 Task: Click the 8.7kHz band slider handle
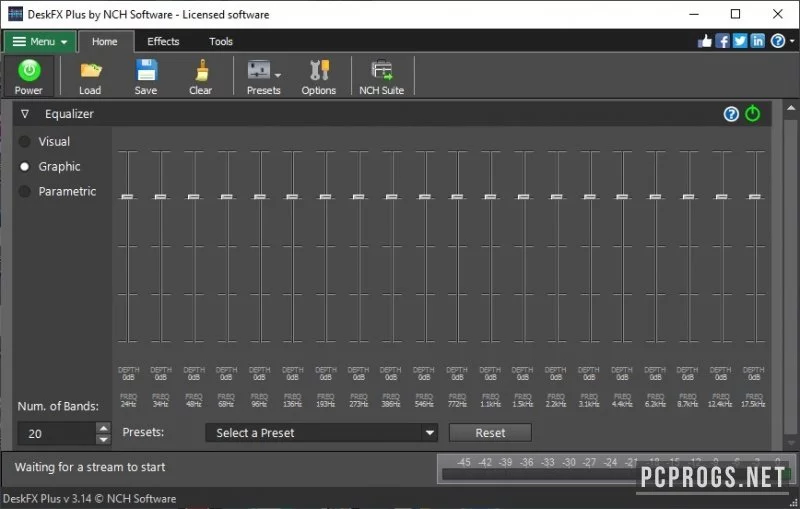click(x=688, y=196)
